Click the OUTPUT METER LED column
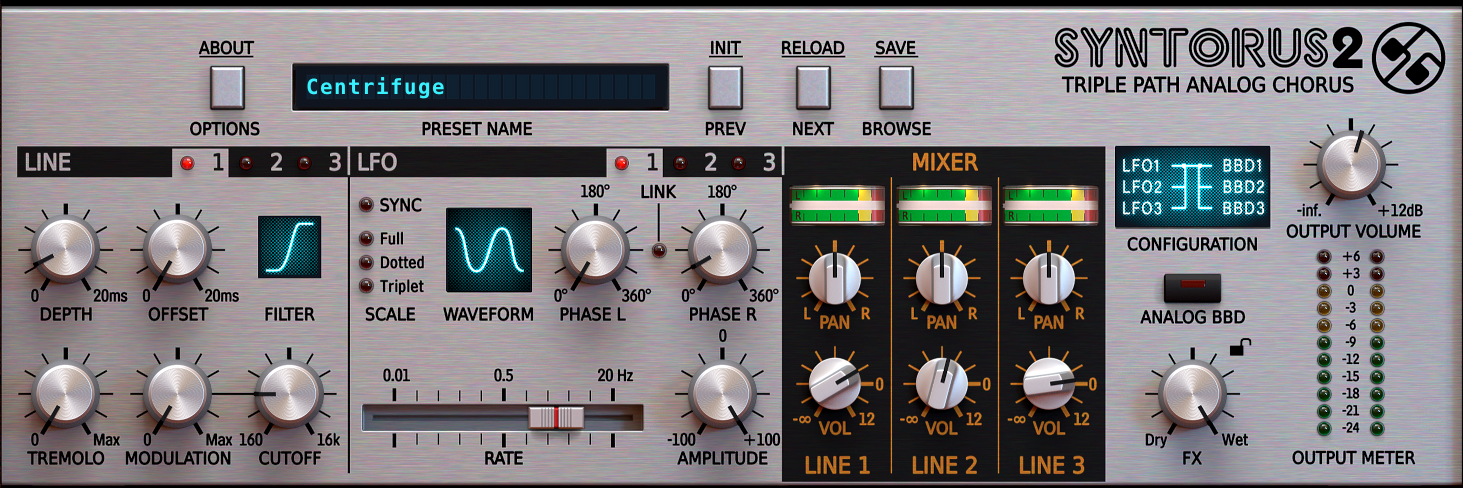1463x488 pixels. 1352,342
